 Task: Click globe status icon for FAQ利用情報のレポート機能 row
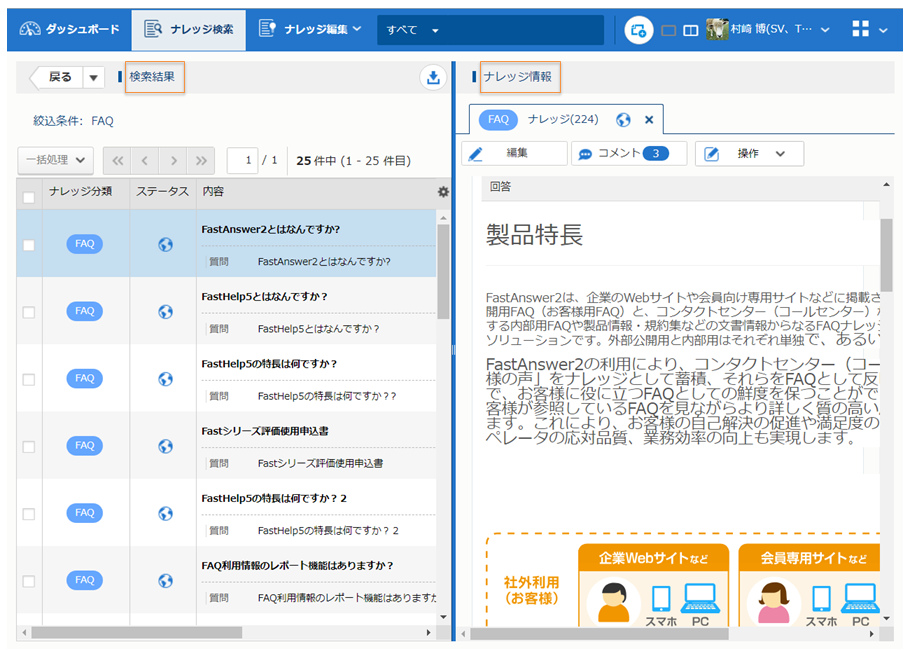coord(165,581)
